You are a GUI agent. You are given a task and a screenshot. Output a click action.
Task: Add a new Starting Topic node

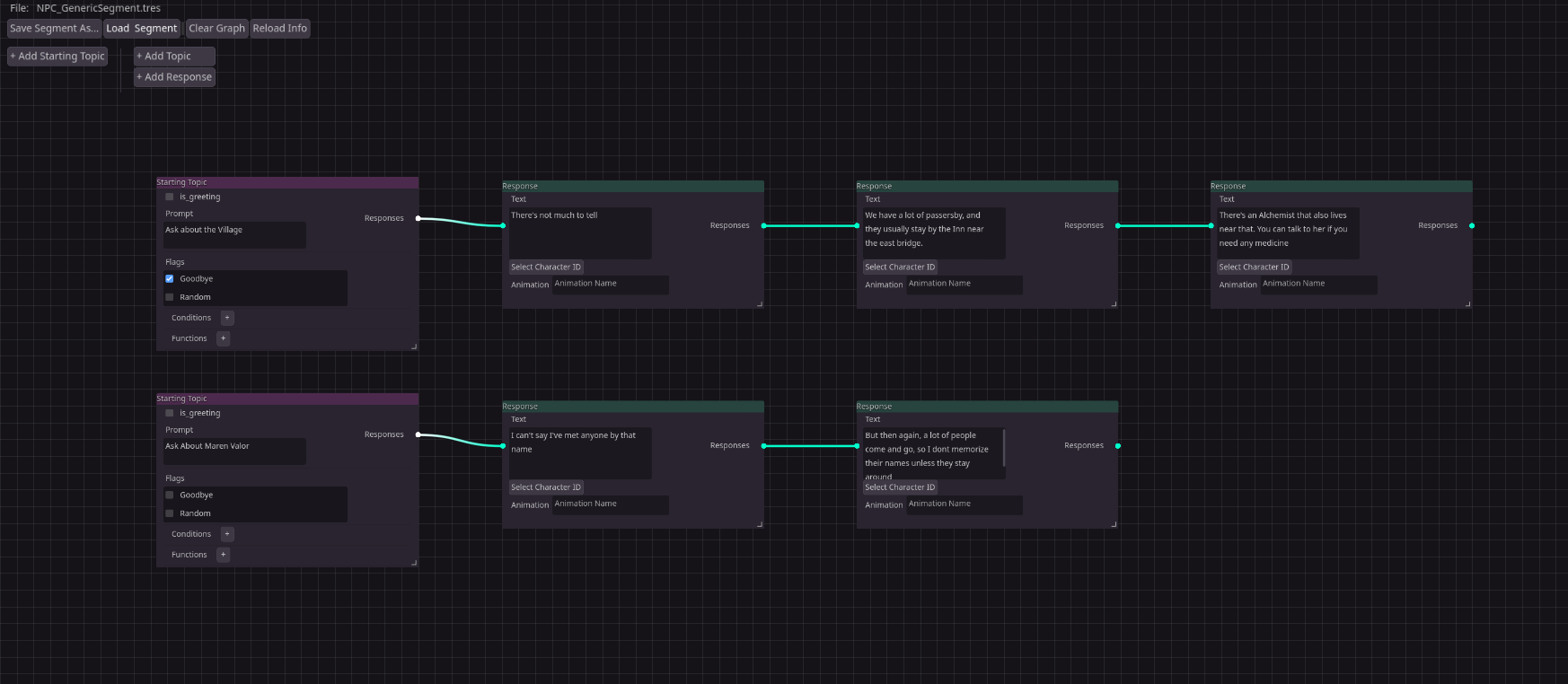coord(57,56)
